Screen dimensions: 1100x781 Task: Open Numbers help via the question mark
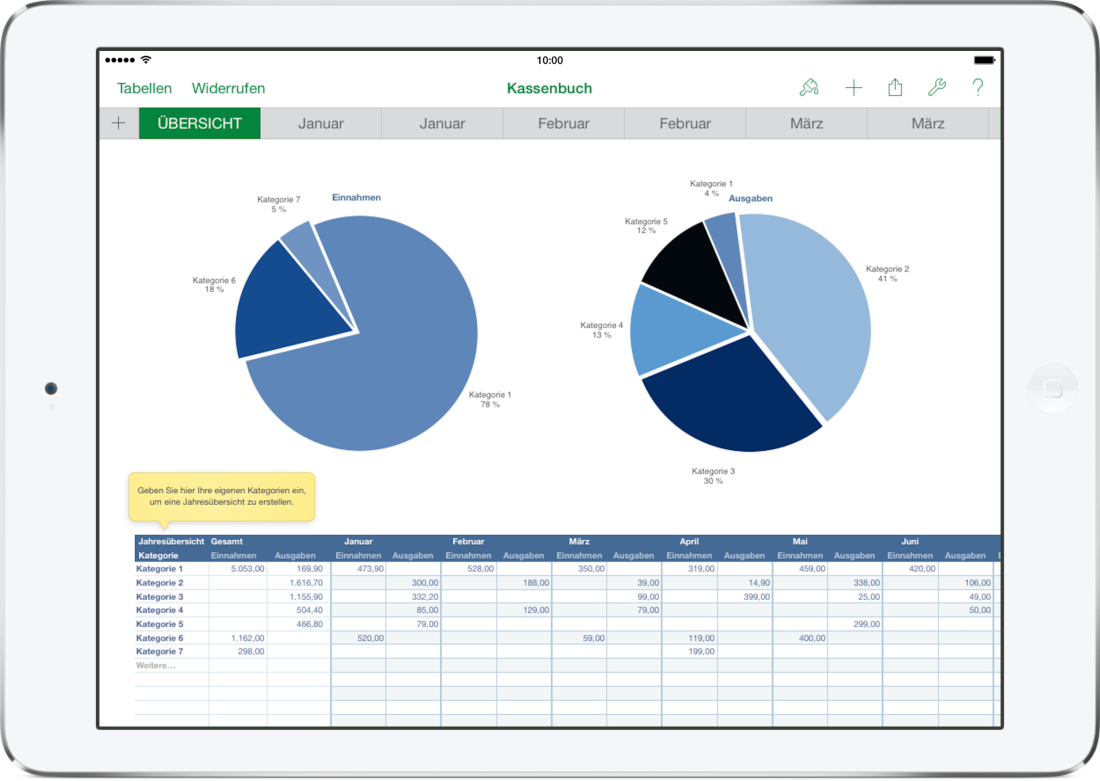978,88
